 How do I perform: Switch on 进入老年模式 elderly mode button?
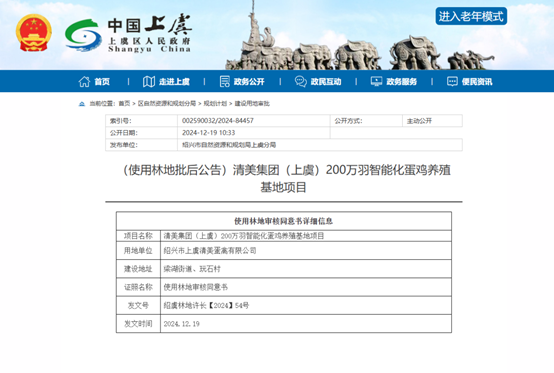point(471,16)
